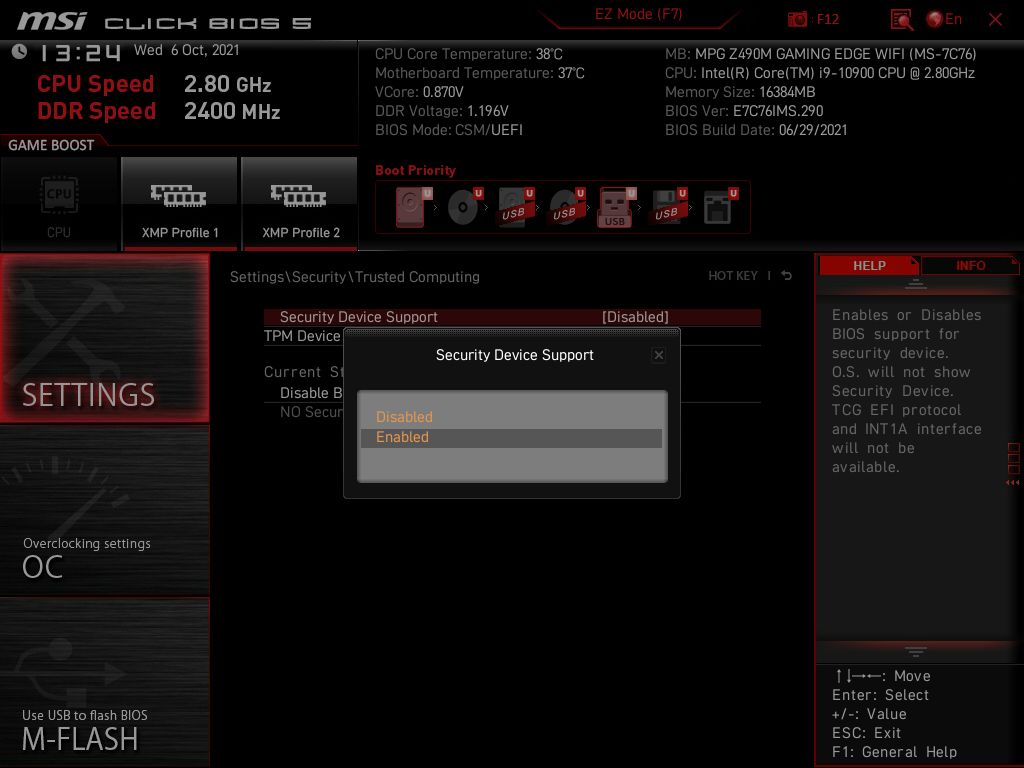
Task: Close the BIOS with the top-right X
Action: (995, 20)
